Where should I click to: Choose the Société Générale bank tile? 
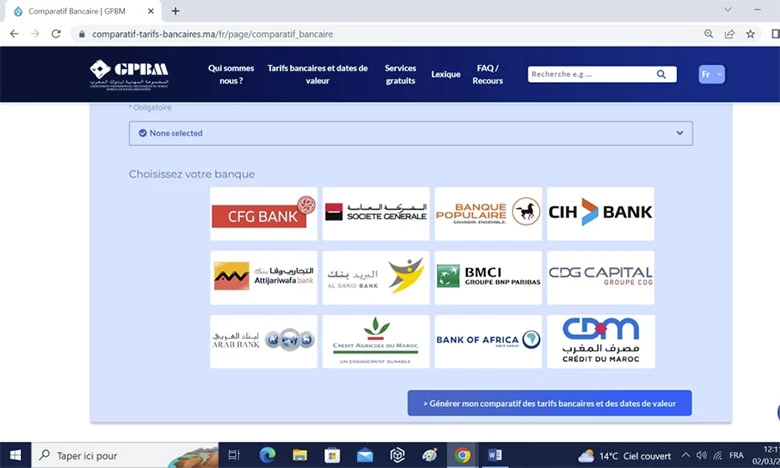click(x=376, y=214)
